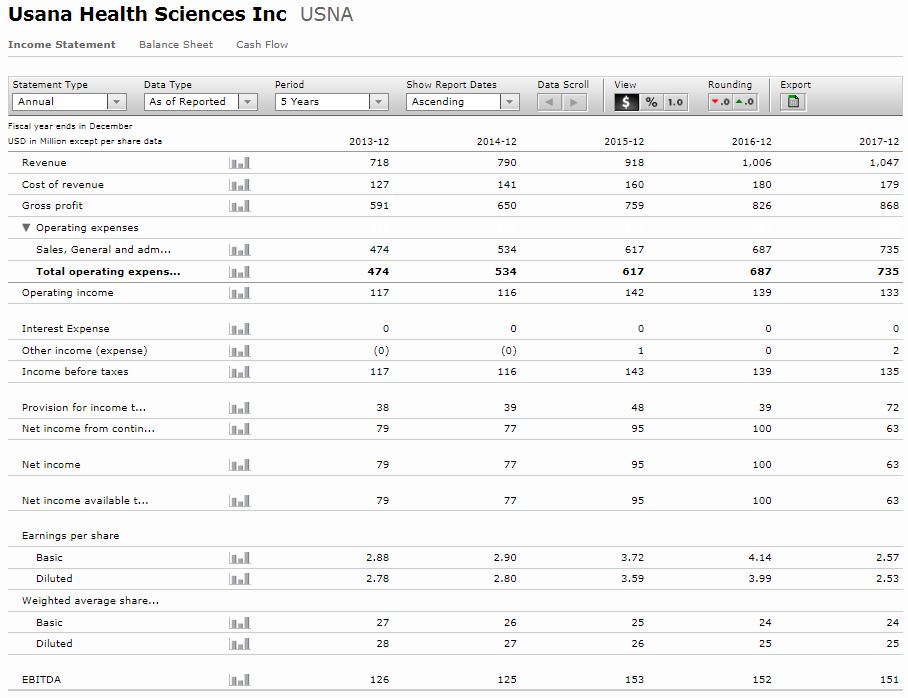Click the 2017-12 Revenue value 1,047
The height and width of the screenshot is (698, 908).
884,163
